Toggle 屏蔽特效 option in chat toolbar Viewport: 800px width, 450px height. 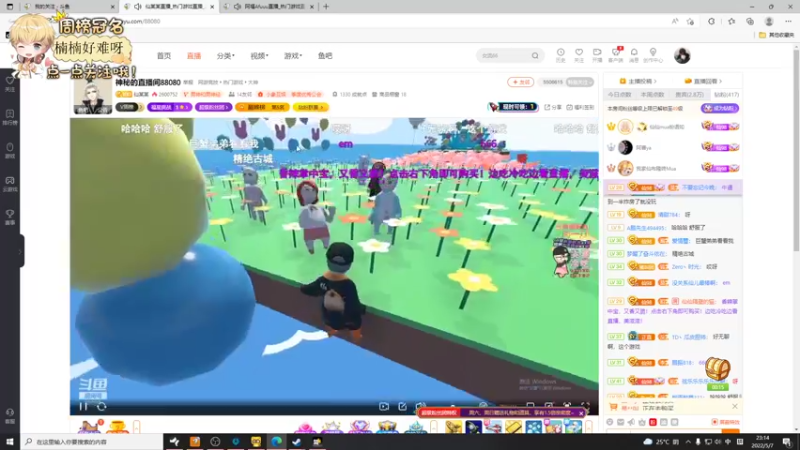coord(725,422)
